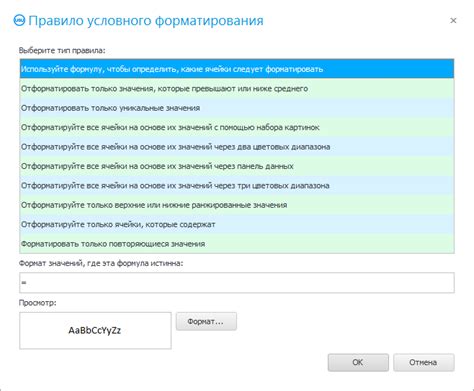Close the conditional formatting dialog

453,21
